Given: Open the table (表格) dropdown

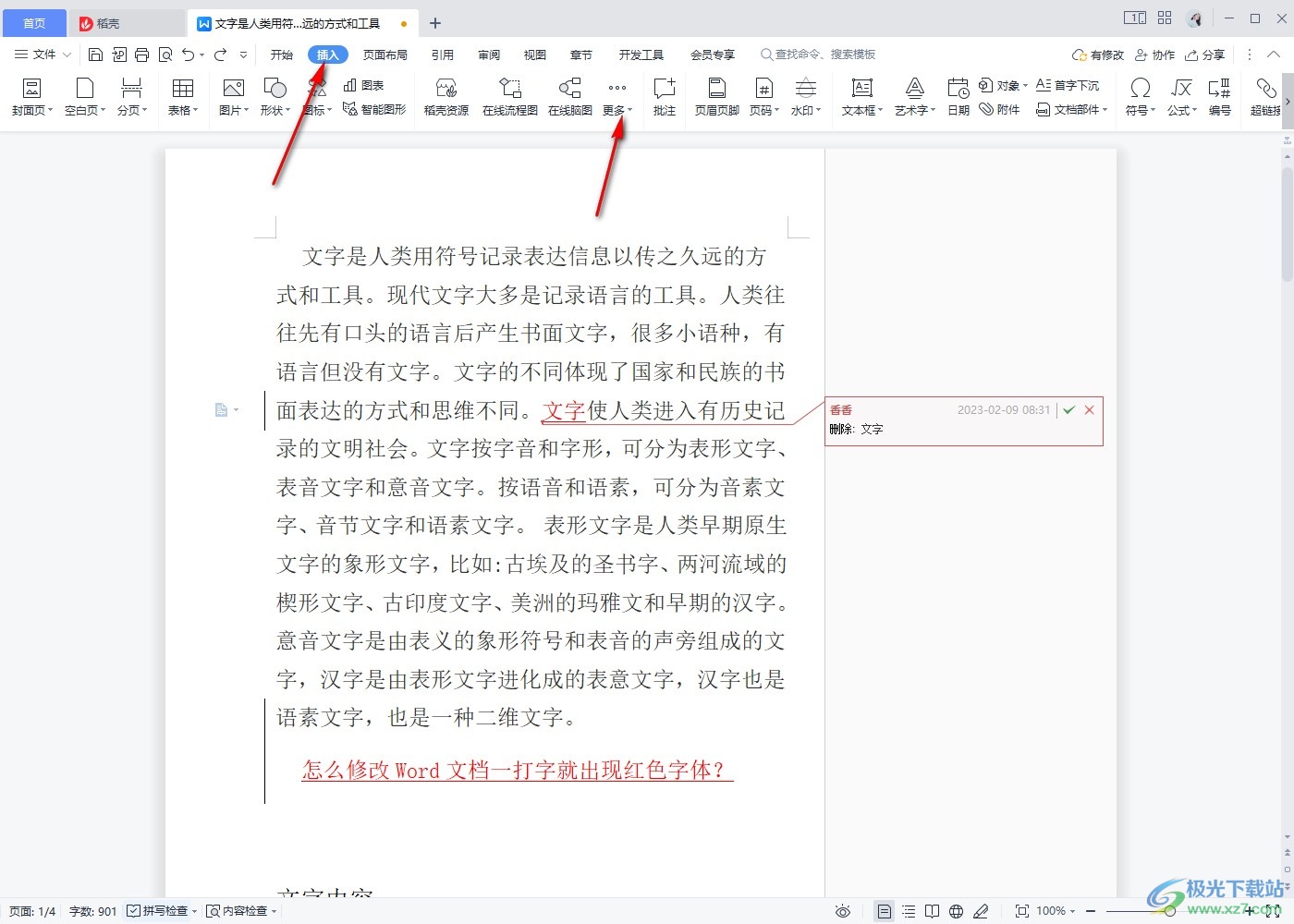Looking at the screenshot, I should coord(183,96).
